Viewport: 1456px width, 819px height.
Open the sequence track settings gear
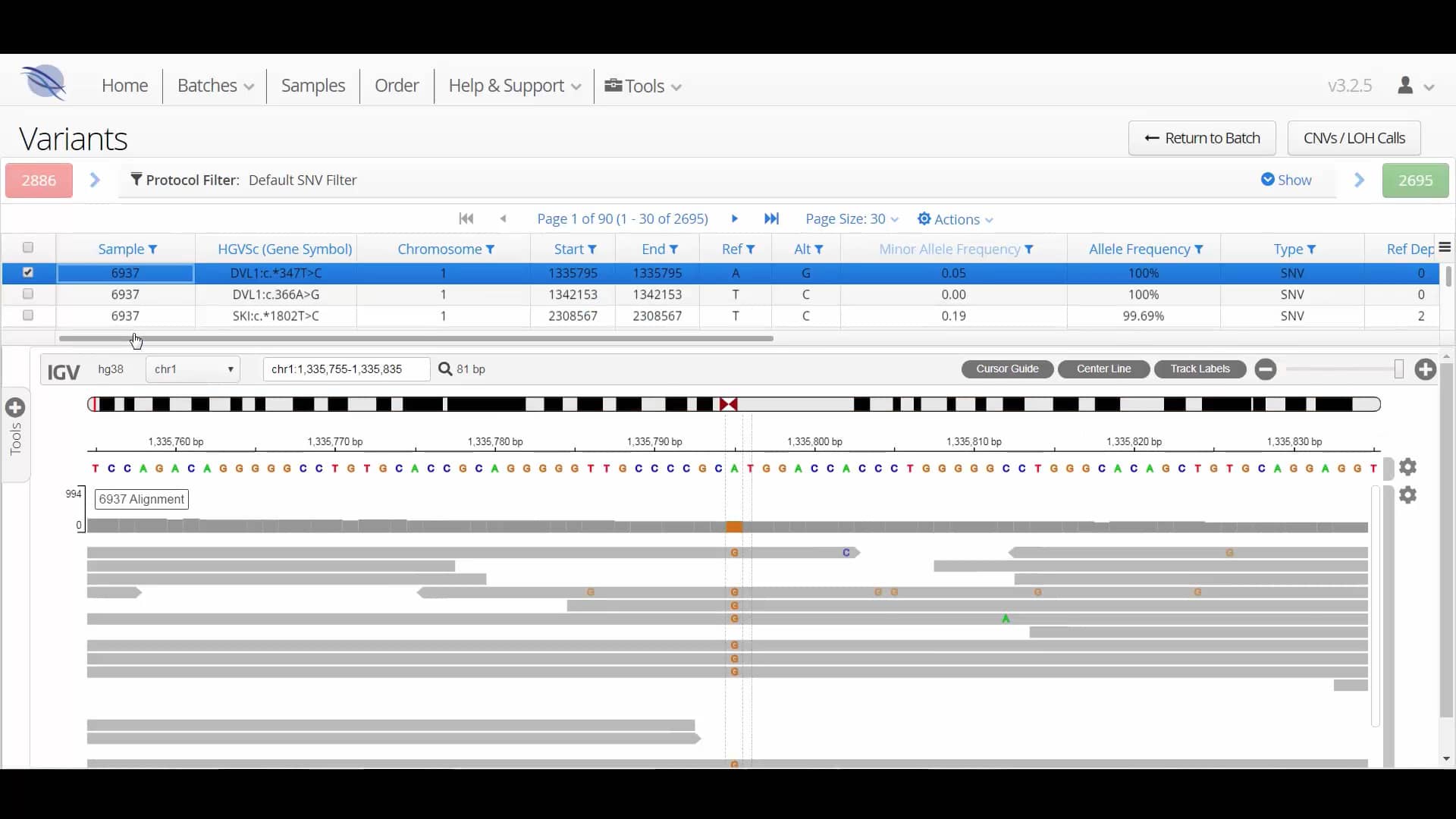(x=1410, y=468)
